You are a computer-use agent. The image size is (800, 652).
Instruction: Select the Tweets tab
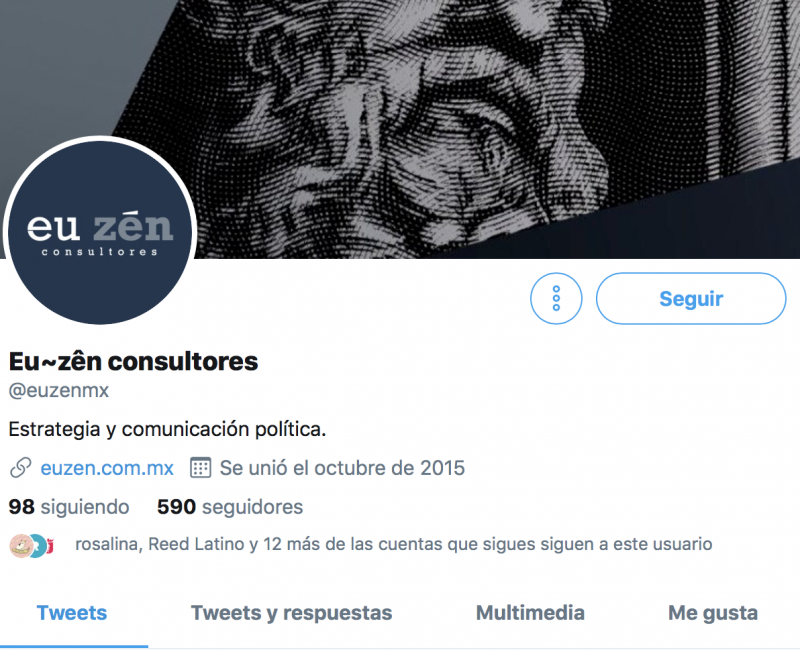(x=72, y=613)
